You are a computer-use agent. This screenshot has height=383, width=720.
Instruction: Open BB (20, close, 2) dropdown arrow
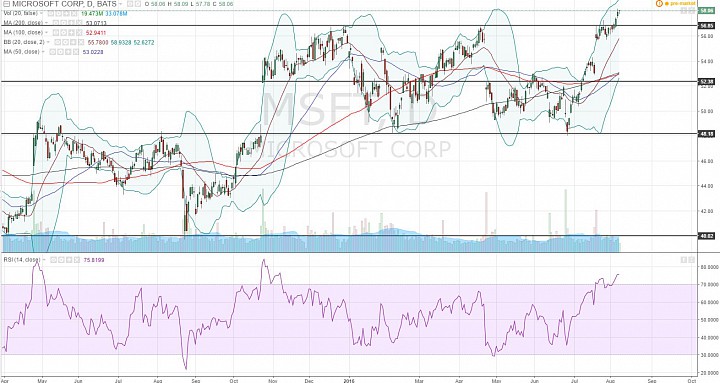tap(48, 42)
